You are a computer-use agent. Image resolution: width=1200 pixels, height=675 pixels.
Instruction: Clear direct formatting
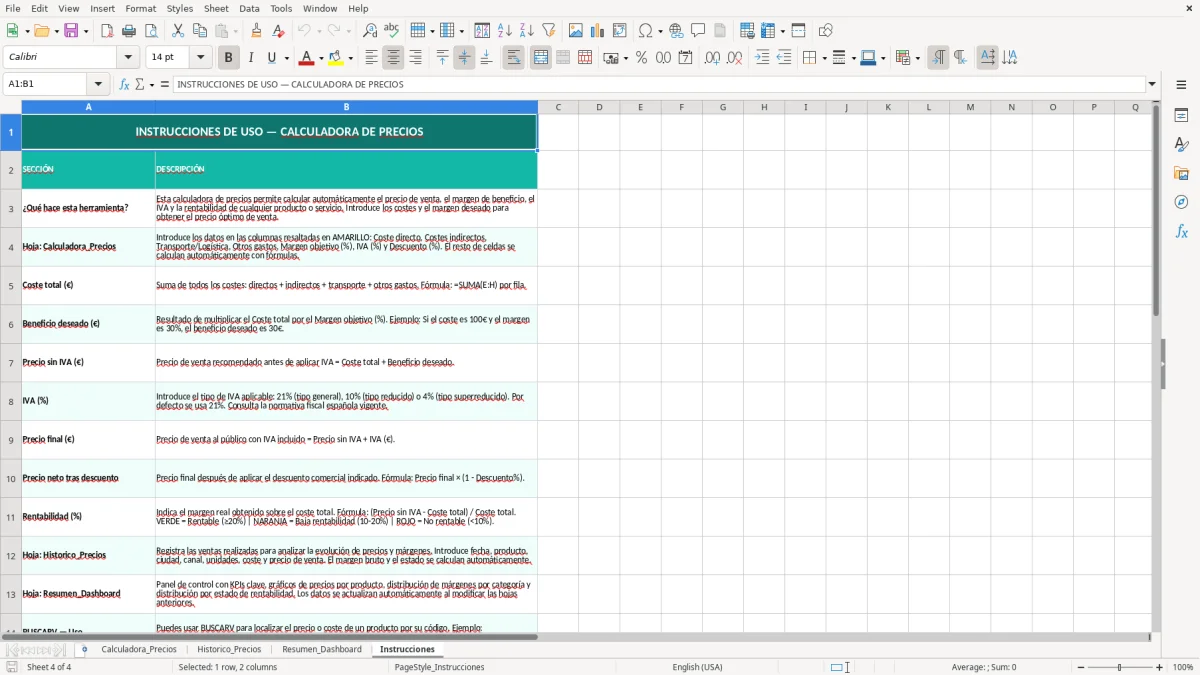[x=279, y=31]
